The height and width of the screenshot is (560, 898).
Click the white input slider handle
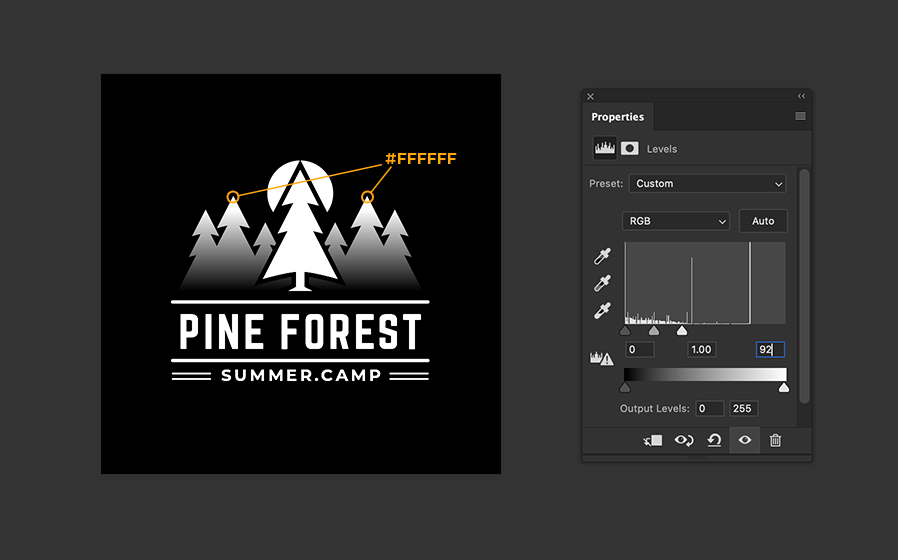pyautogui.click(x=682, y=331)
